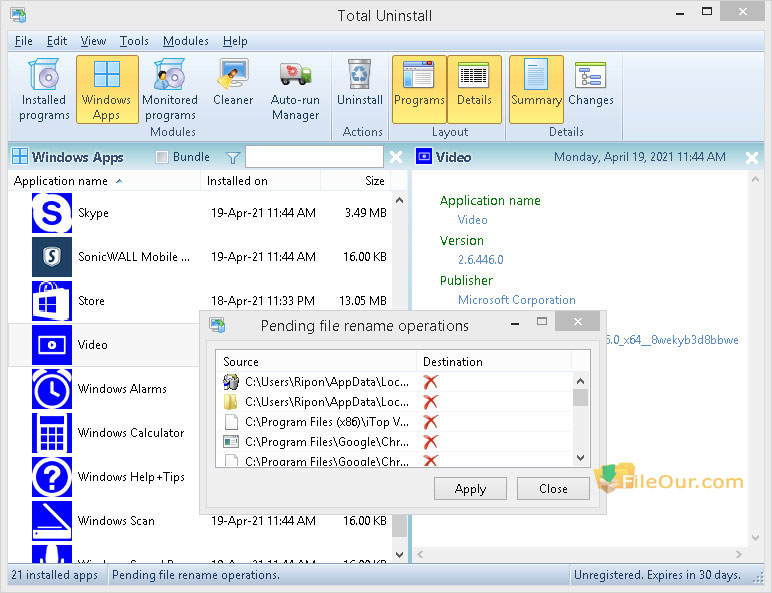Click the app search filter field
This screenshot has height=593, width=772.
click(314, 157)
